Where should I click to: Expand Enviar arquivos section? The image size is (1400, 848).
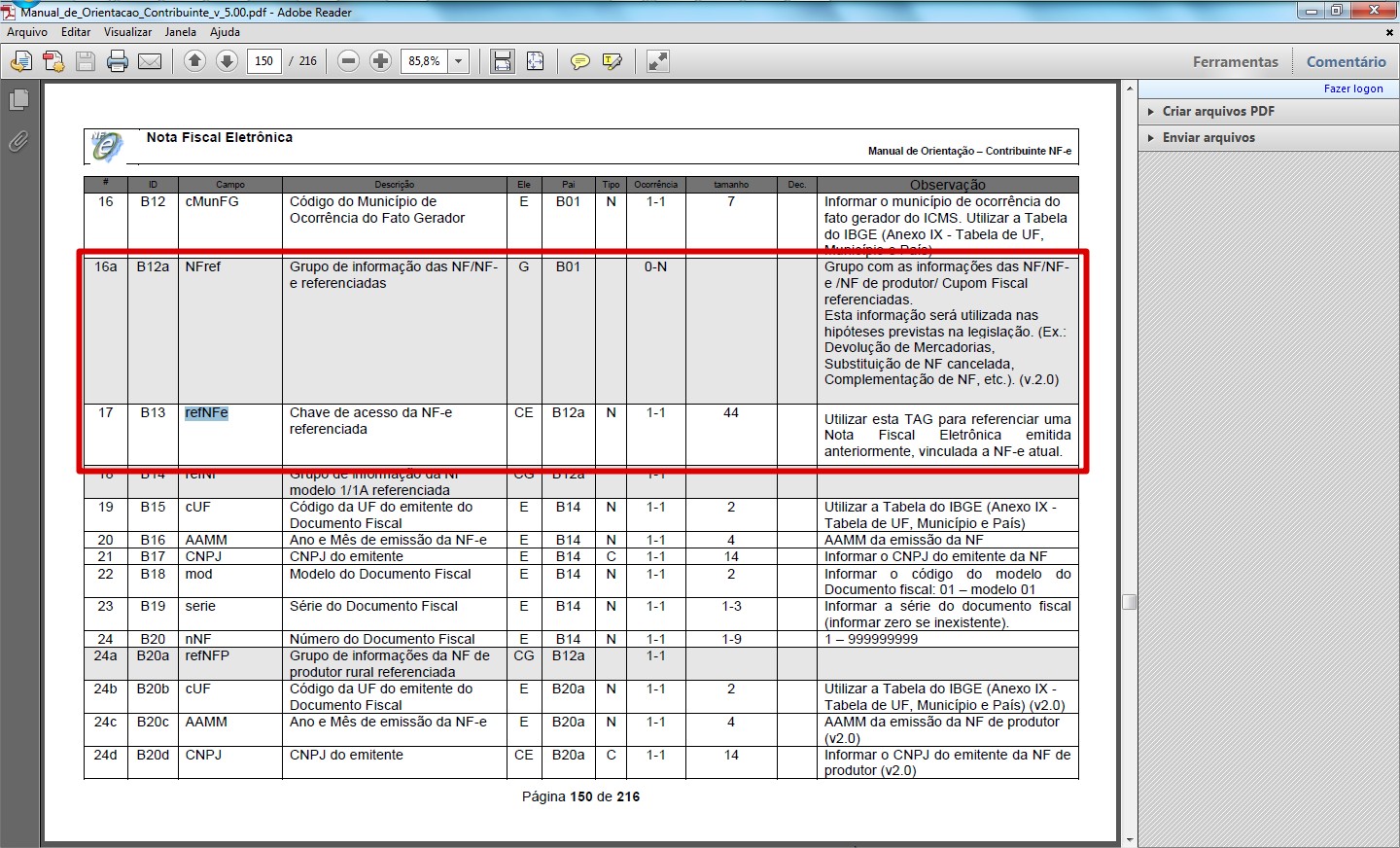pos(1208,137)
